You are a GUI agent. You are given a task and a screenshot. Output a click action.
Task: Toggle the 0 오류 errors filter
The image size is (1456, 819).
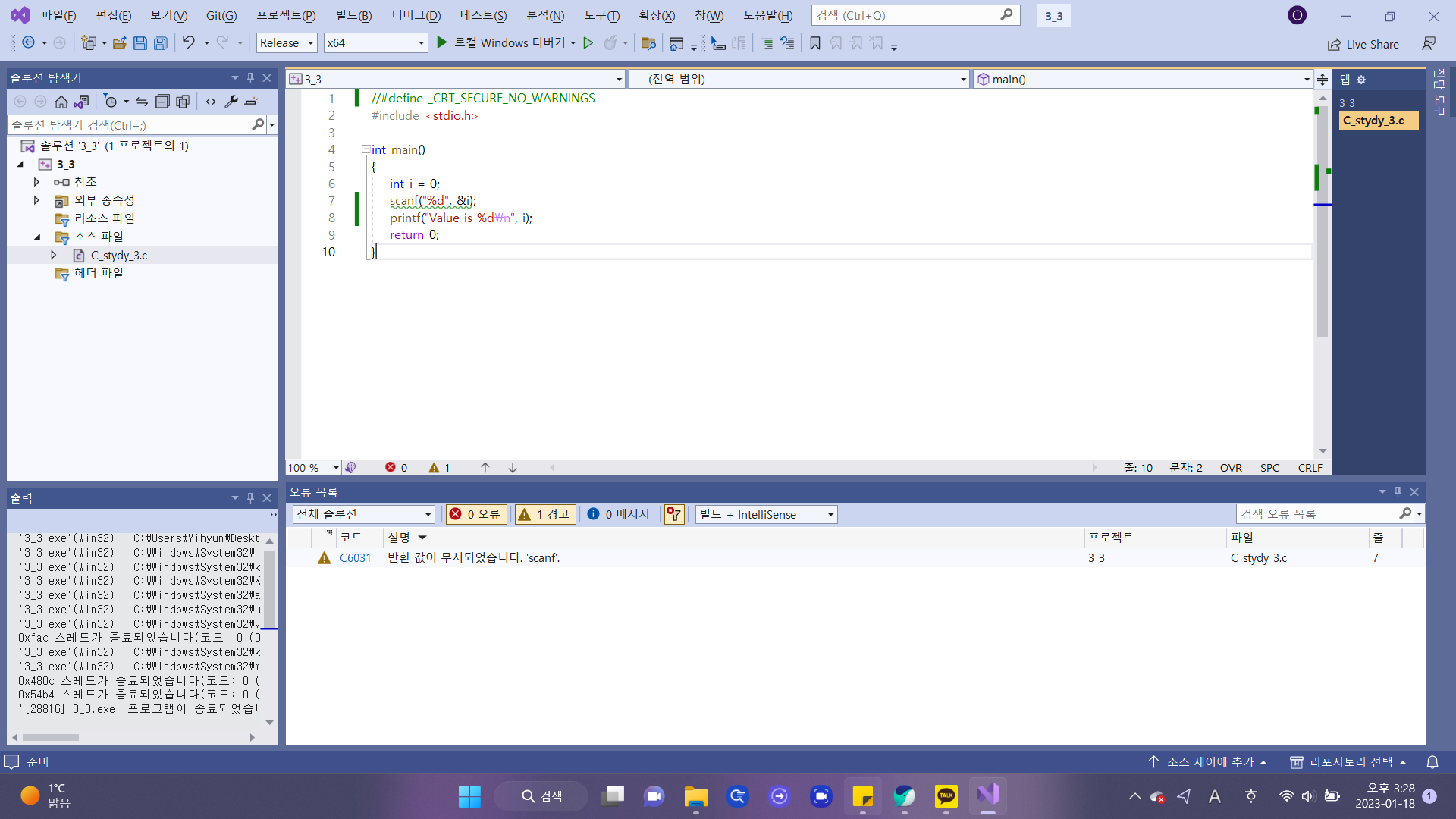tap(476, 514)
